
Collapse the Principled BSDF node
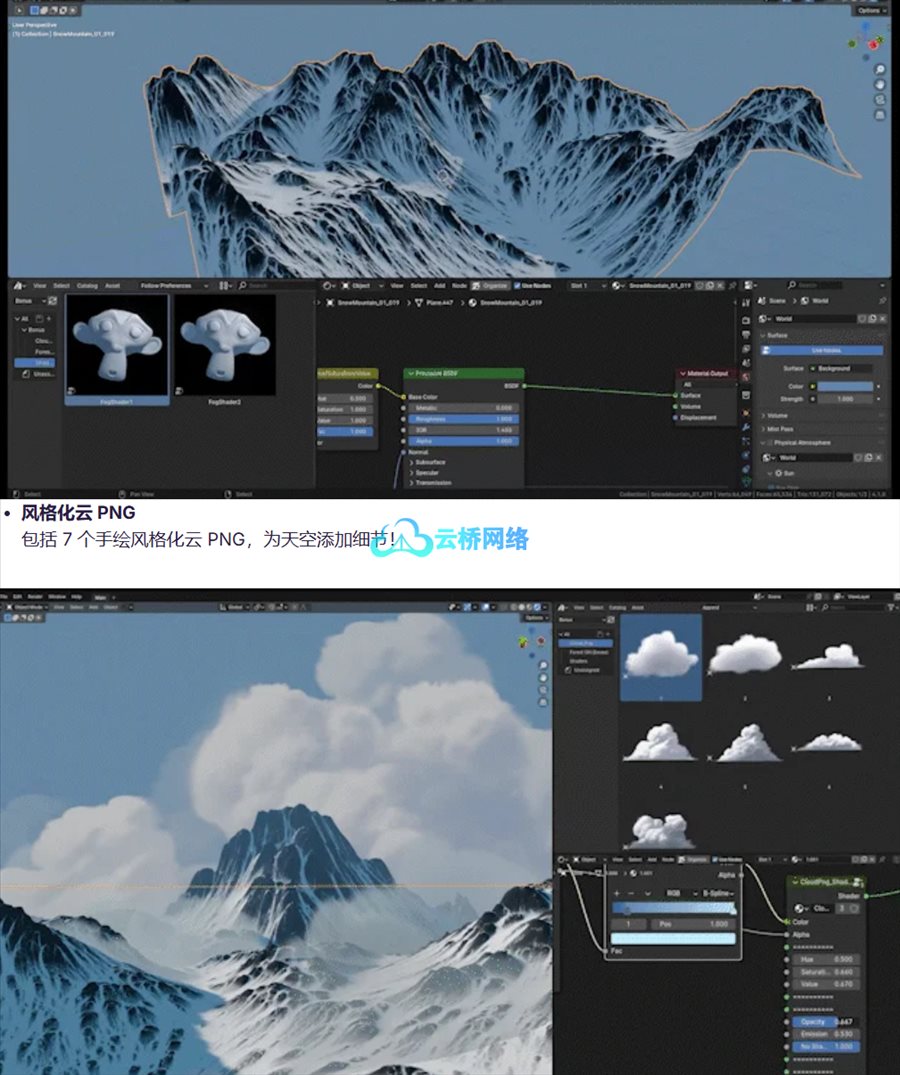tap(411, 373)
